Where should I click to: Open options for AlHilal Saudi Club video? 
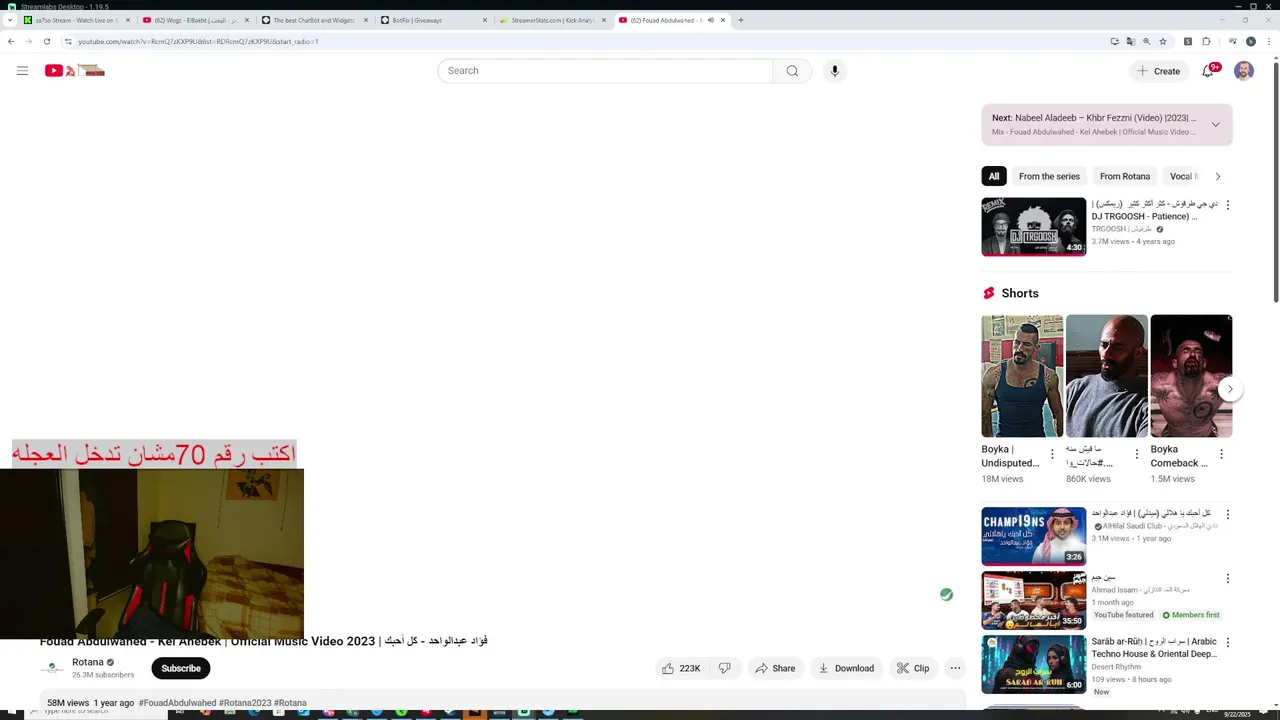click(1228, 515)
